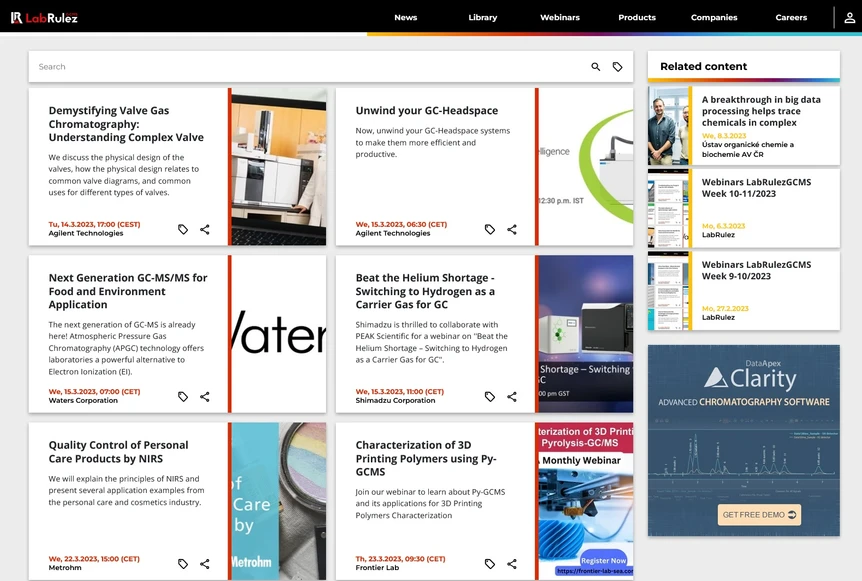The image size is (862, 581).
Task: Click Frontier Lab organizer name
Action: (x=377, y=567)
